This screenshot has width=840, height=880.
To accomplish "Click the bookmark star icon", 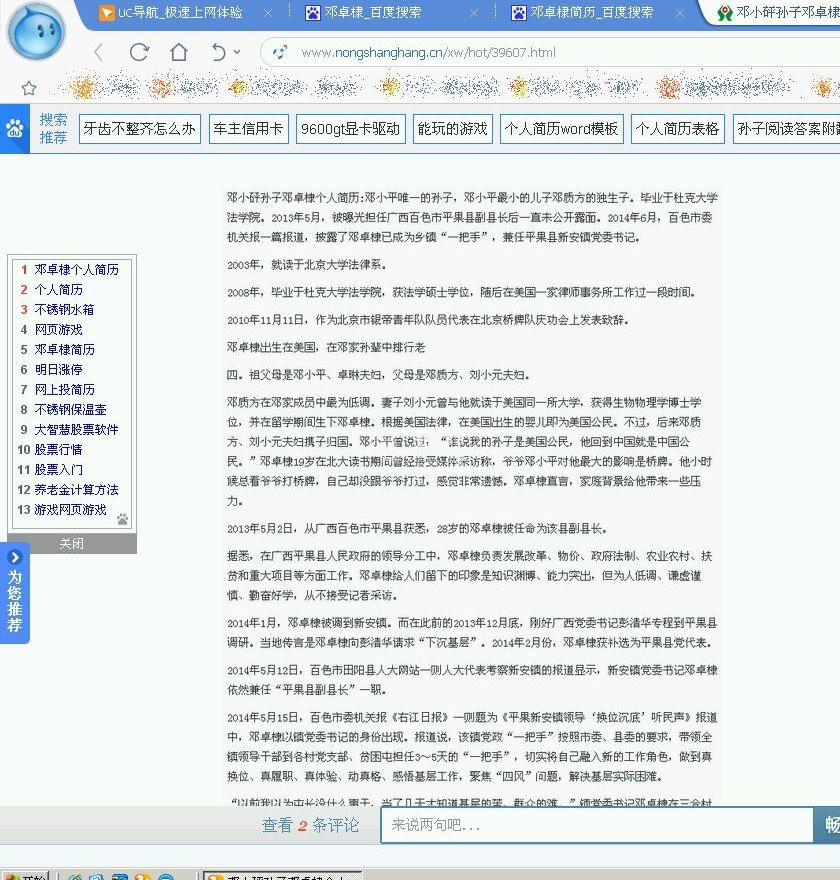I will click(x=29, y=88).
